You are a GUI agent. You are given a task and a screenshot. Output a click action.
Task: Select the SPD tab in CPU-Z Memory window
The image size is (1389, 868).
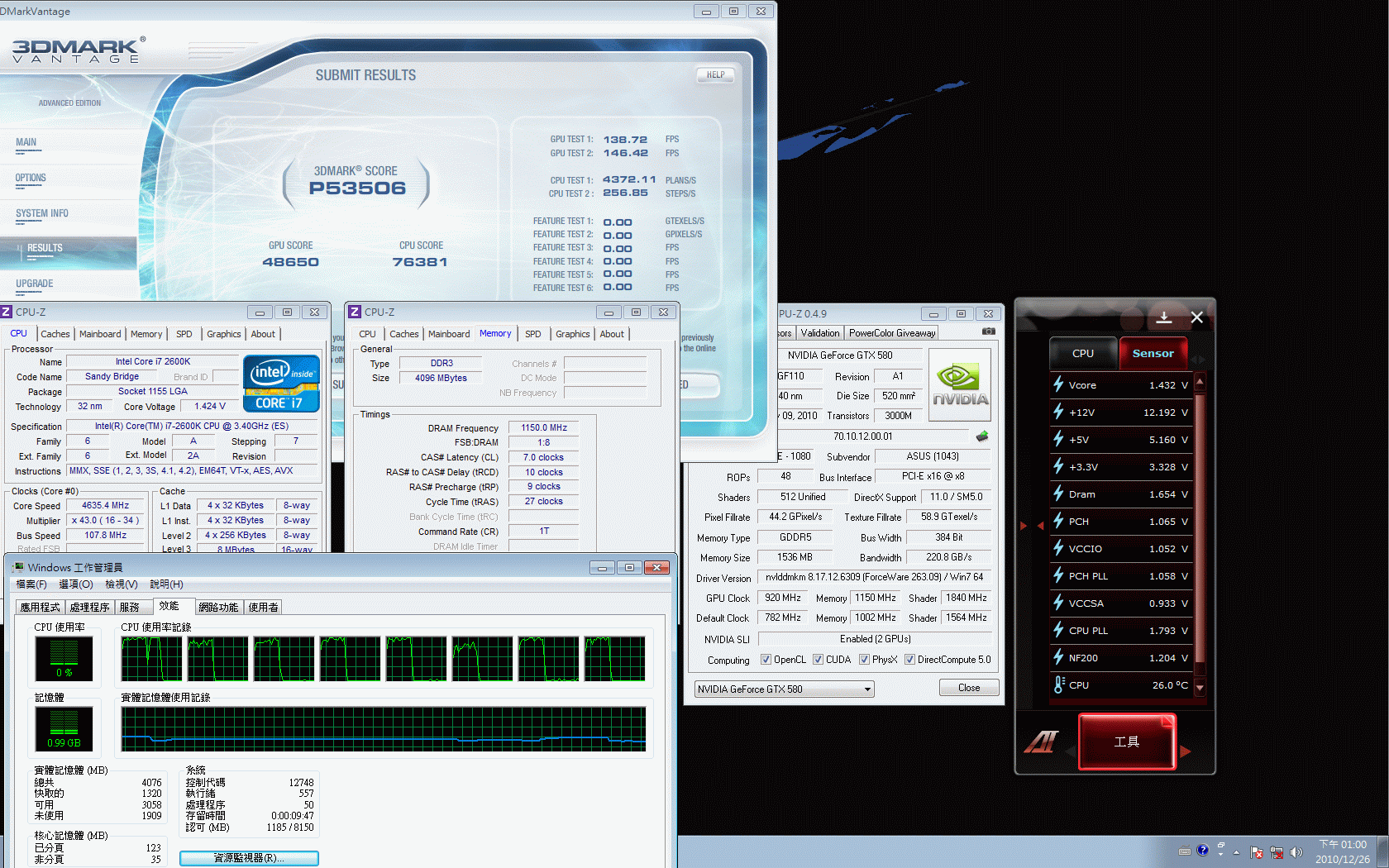click(x=533, y=334)
